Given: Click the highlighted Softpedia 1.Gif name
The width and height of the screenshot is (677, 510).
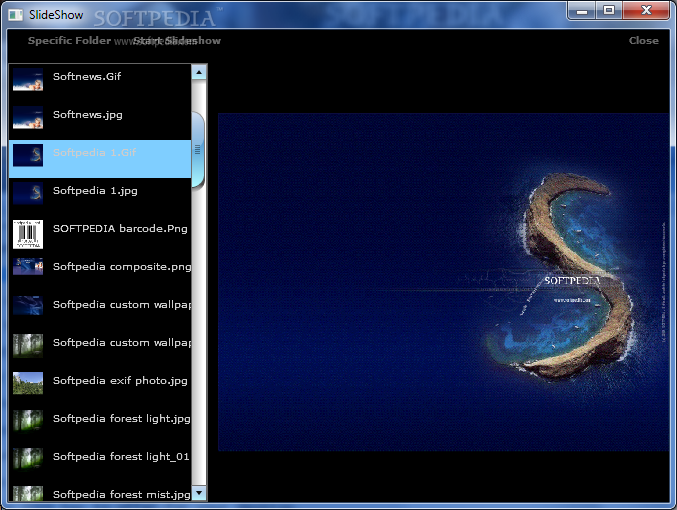Looking at the screenshot, I should pos(94,152).
